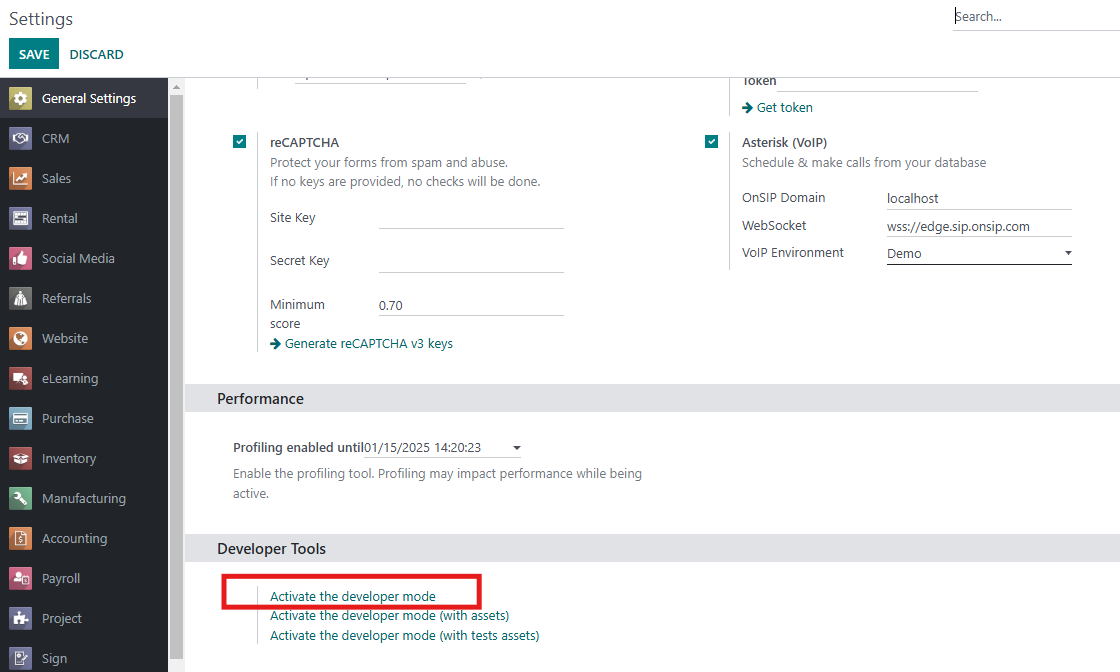
Task: Click the Referrals icon
Action: pyautogui.click(x=21, y=299)
